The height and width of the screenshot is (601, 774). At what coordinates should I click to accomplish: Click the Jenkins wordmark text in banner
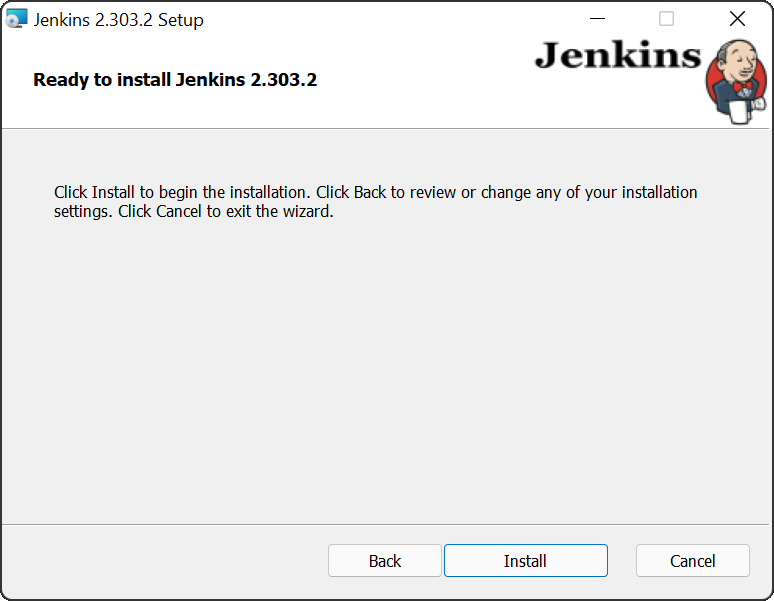(618, 55)
